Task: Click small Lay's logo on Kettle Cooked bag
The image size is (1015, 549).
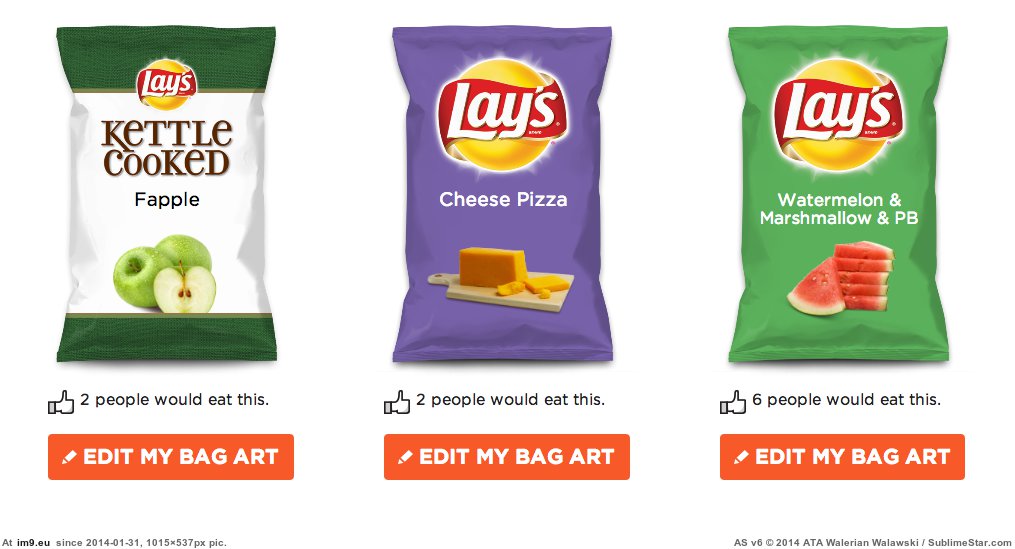Action: click(166, 84)
